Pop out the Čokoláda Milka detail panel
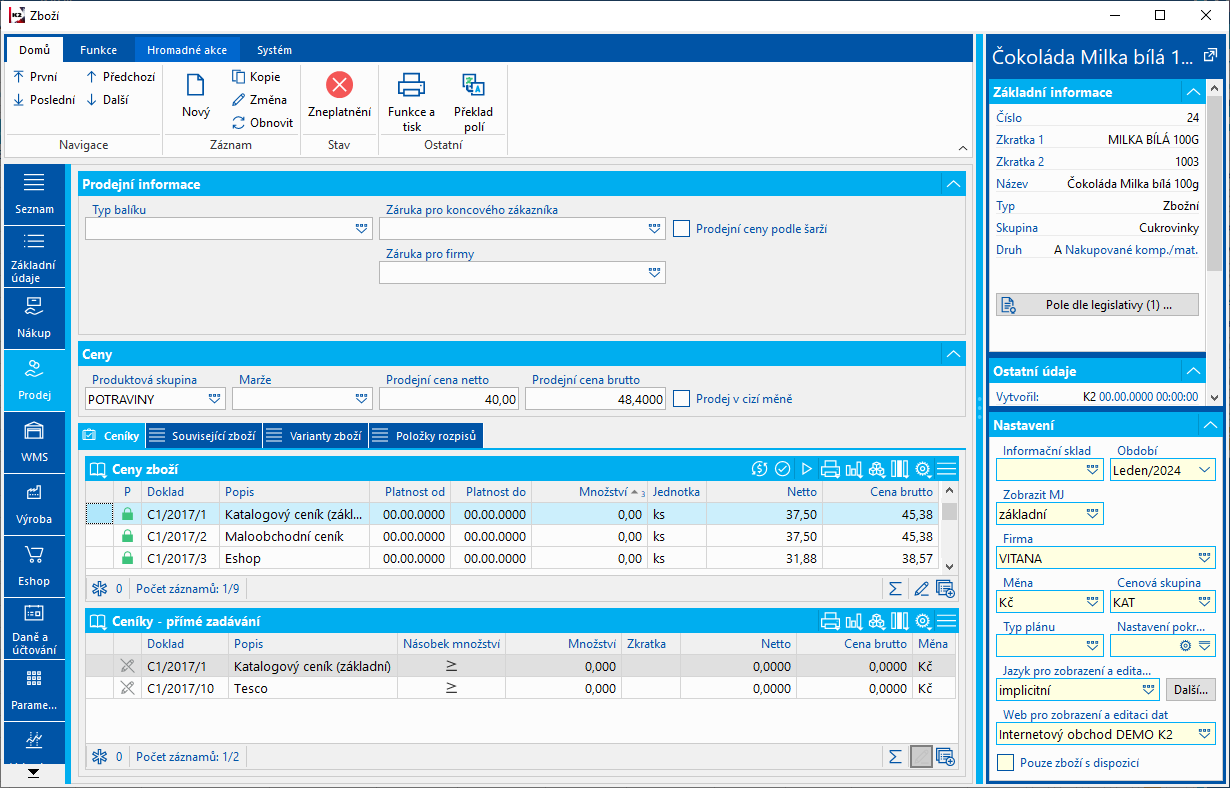Screen dimensions: 1230x788 pos(1208,56)
